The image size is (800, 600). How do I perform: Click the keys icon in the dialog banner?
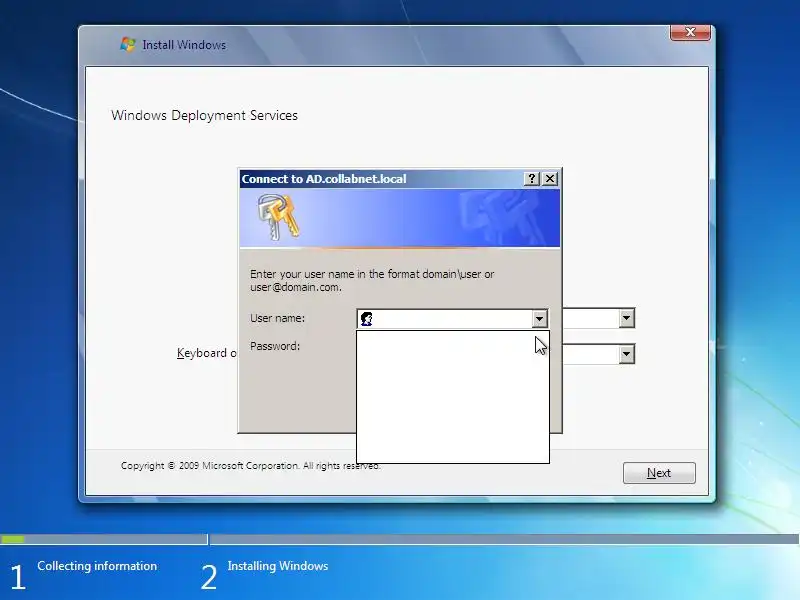click(278, 217)
